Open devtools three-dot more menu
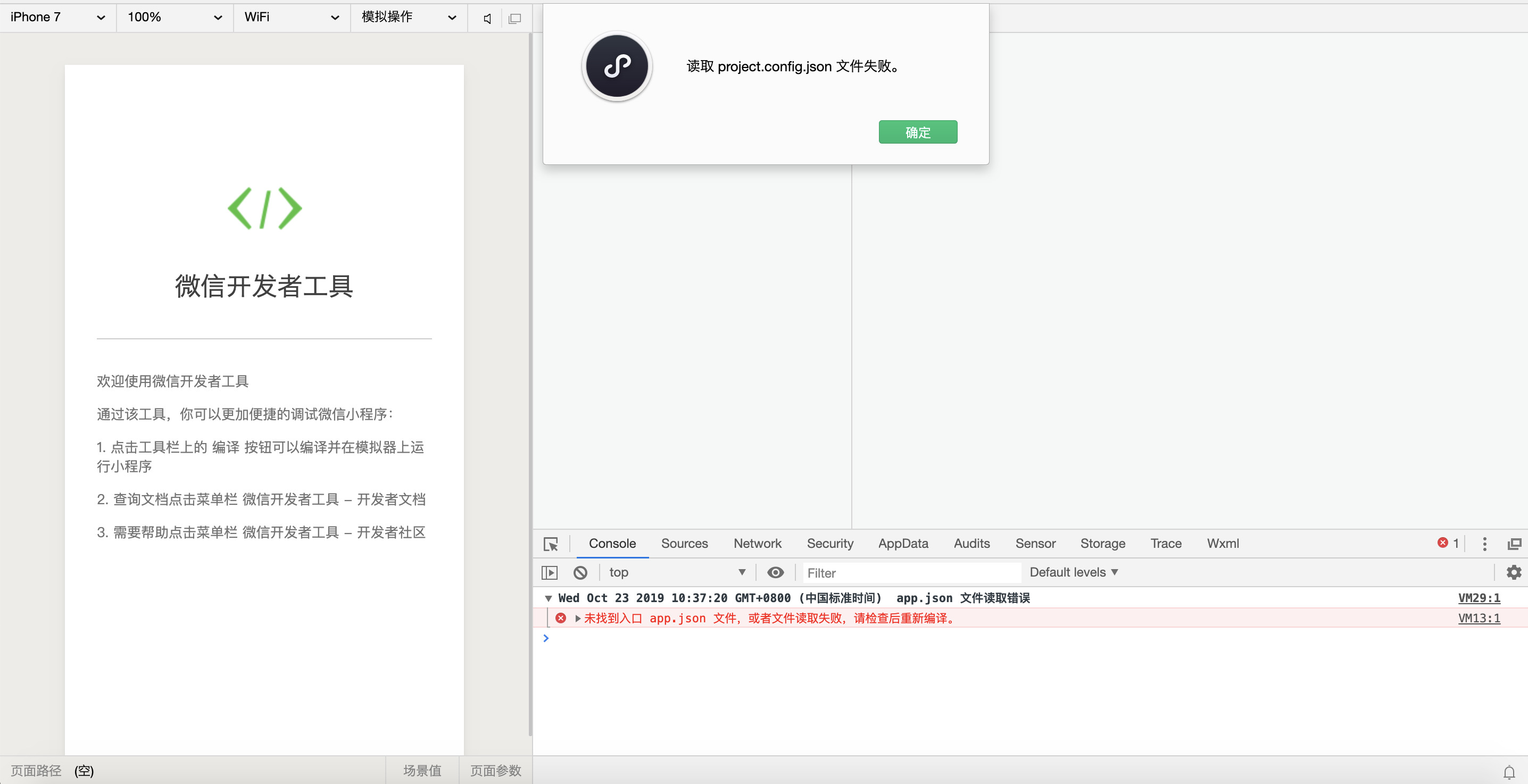1528x784 pixels. point(1484,544)
